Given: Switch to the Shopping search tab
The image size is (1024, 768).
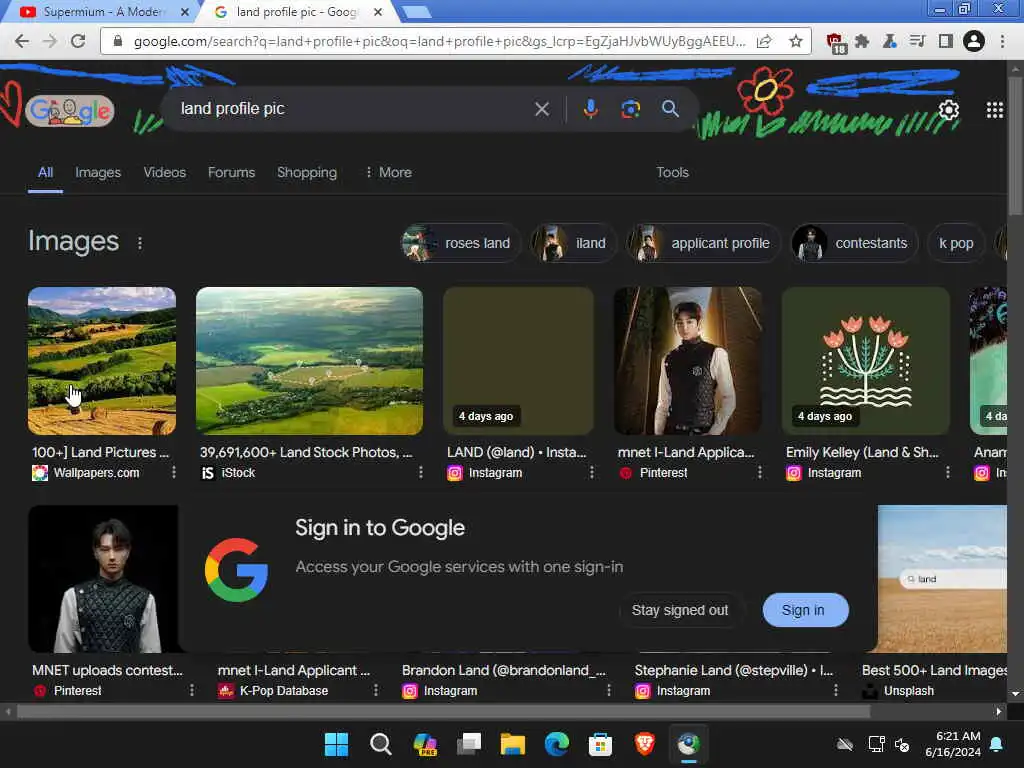Looking at the screenshot, I should click(x=307, y=172).
